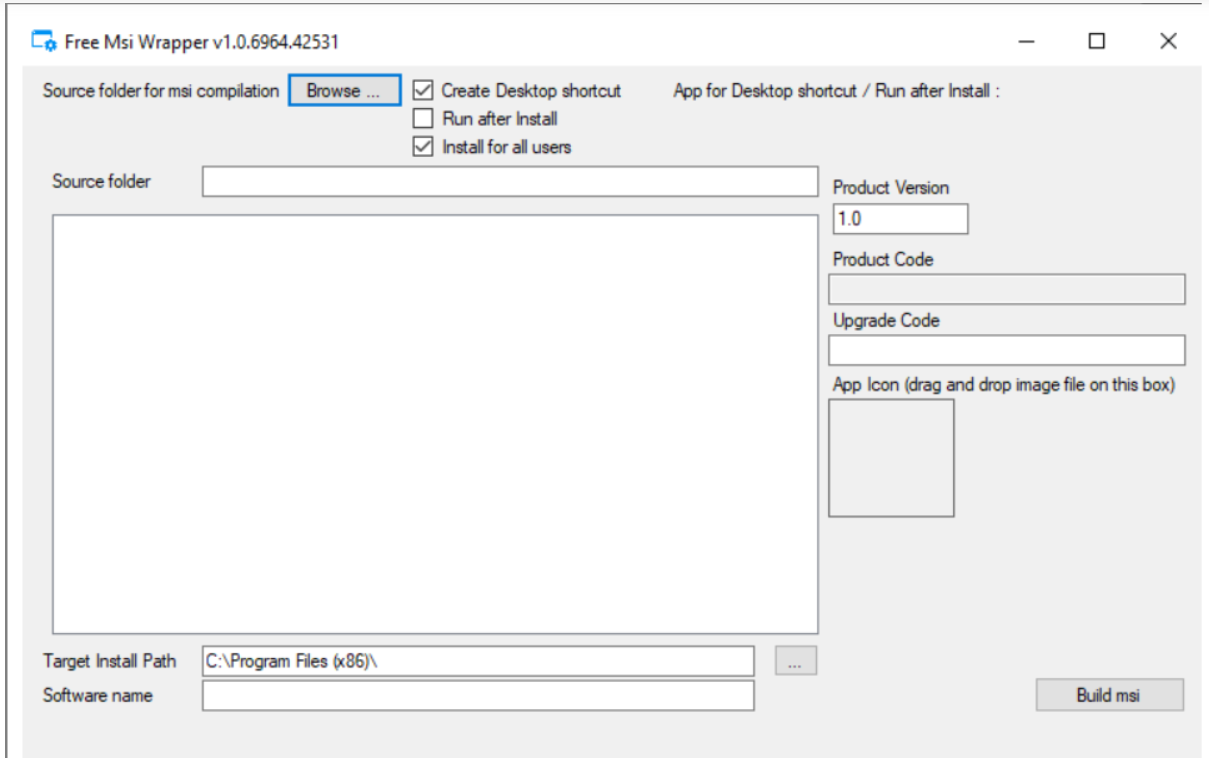
Task: Start compilation with Build msi button
Action: click(x=1109, y=695)
